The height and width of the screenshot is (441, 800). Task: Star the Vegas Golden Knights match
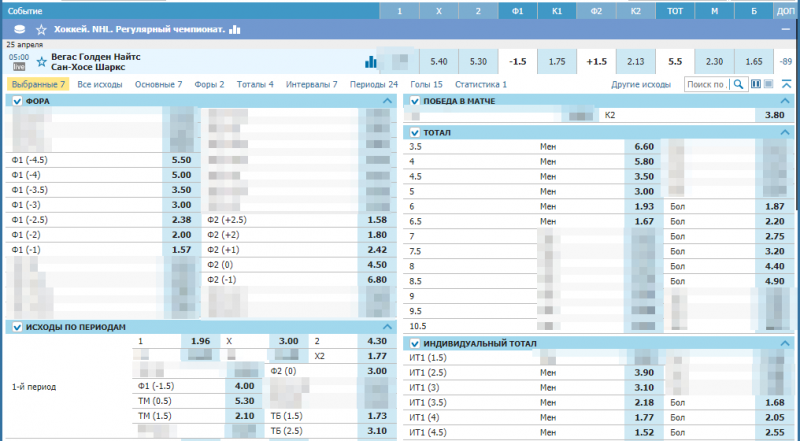[41, 62]
